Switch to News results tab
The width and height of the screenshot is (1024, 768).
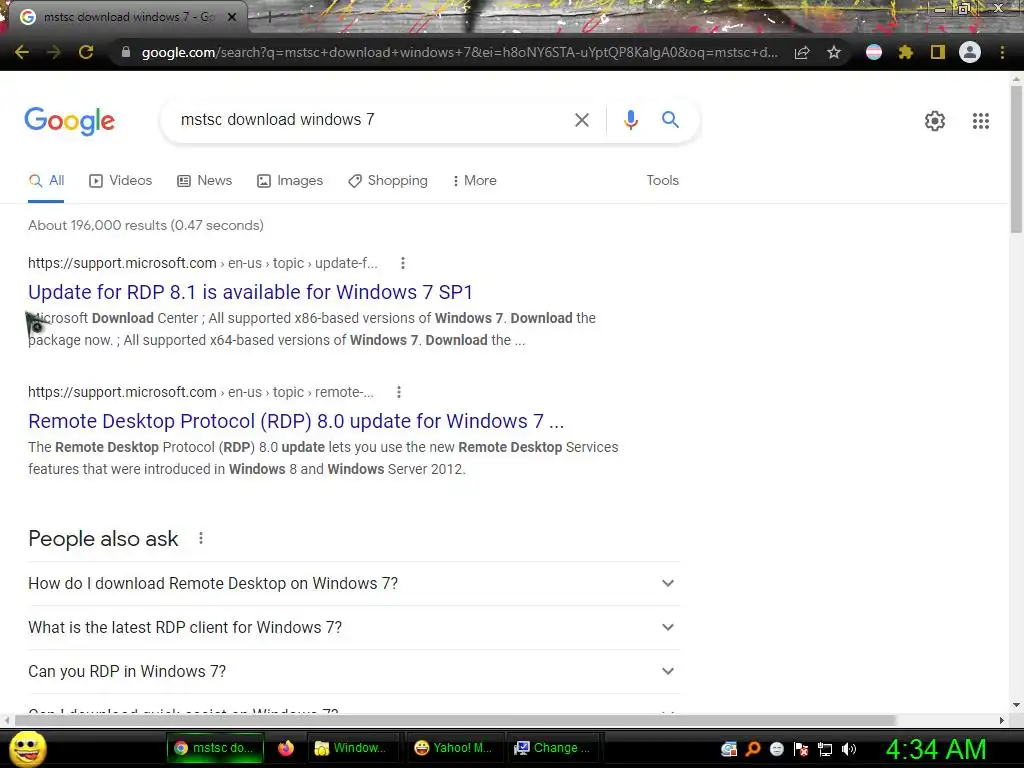point(204,180)
